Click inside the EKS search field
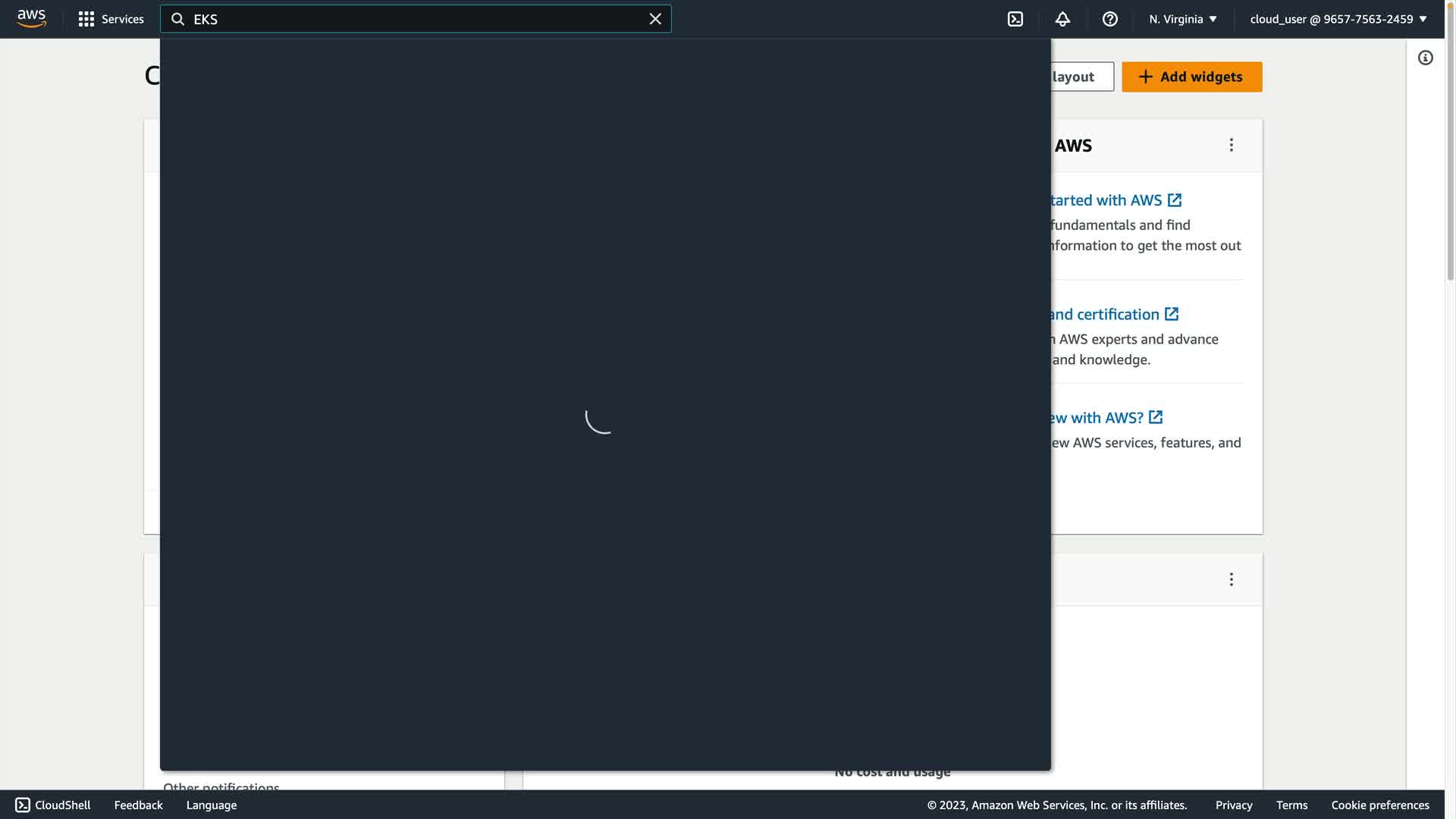Image resolution: width=1456 pixels, height=819 pixels. [x=416, y=19]
